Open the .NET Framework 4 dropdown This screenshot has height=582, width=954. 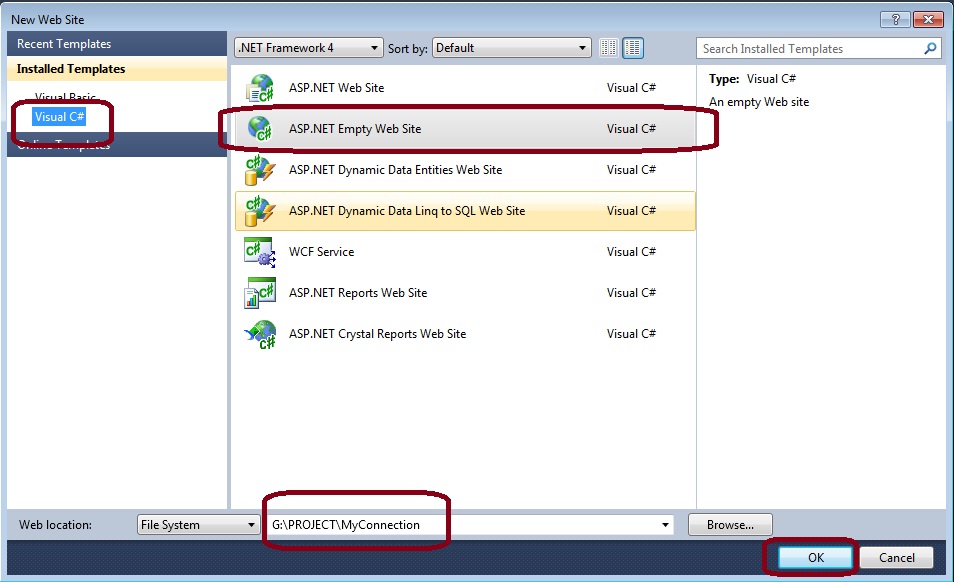click(x=308, y=48)
